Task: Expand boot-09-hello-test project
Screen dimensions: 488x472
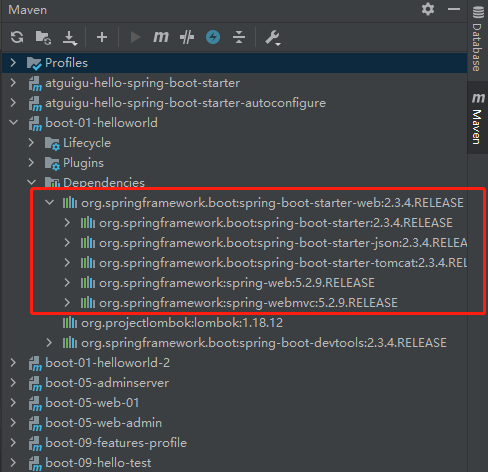Action: (x=13, y=463)
